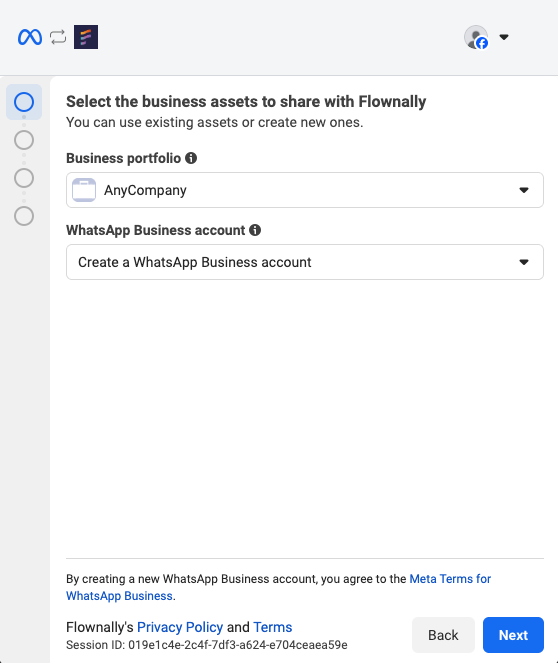Click the Session ID text

pos(207,645)
